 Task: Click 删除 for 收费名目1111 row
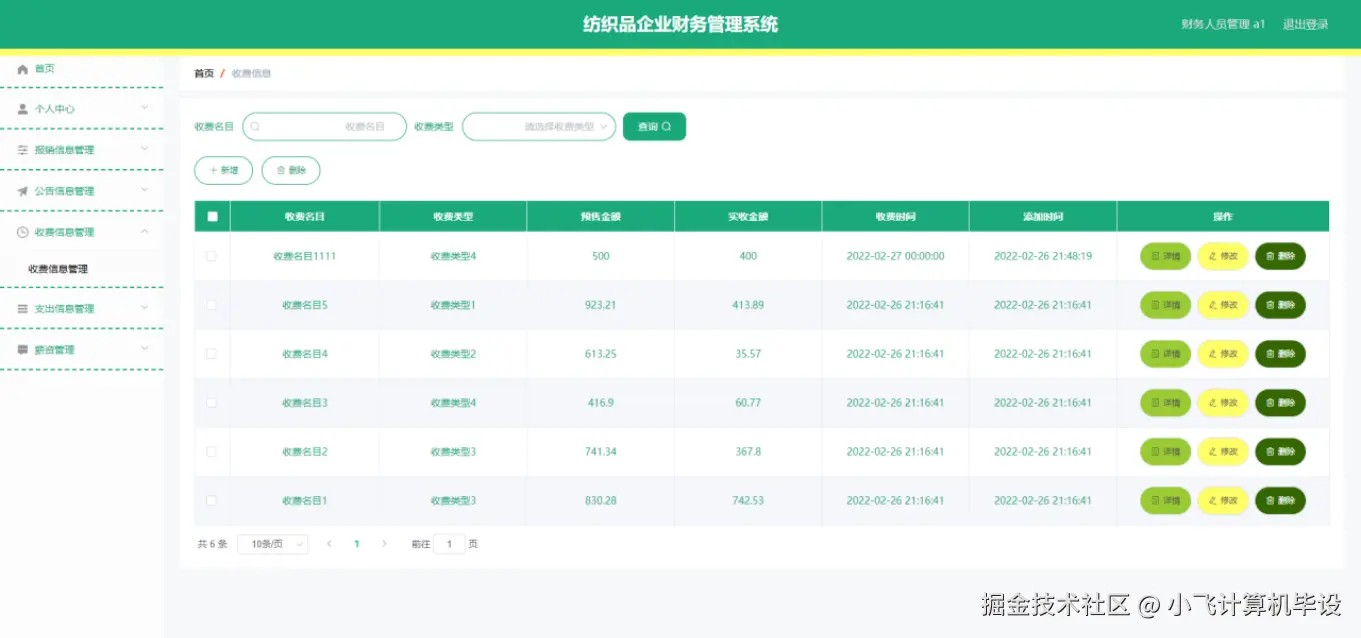coord(1280,256)
